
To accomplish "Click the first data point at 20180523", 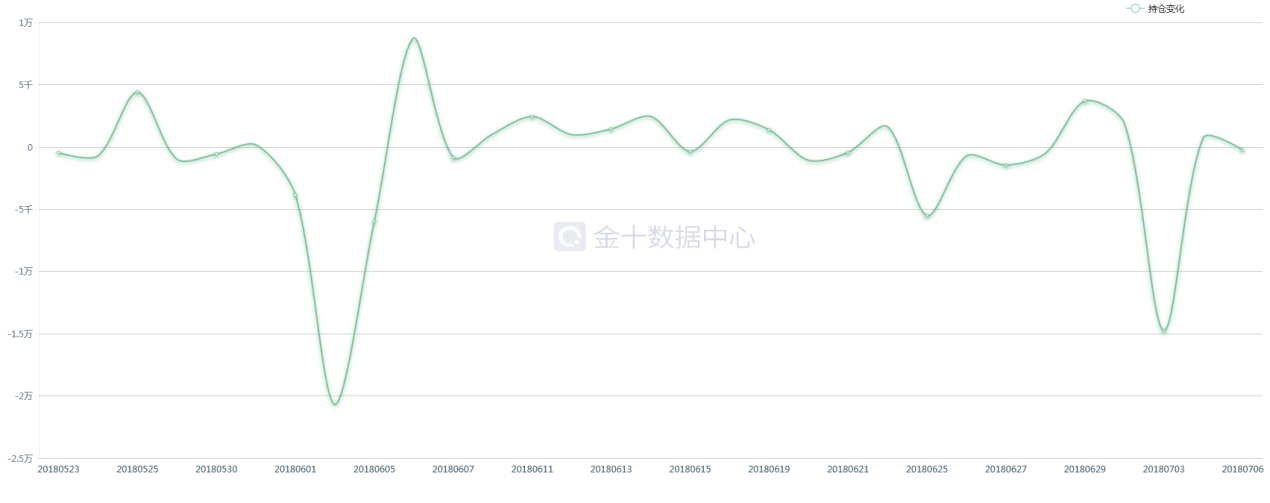I will click(x=59, y=153).
